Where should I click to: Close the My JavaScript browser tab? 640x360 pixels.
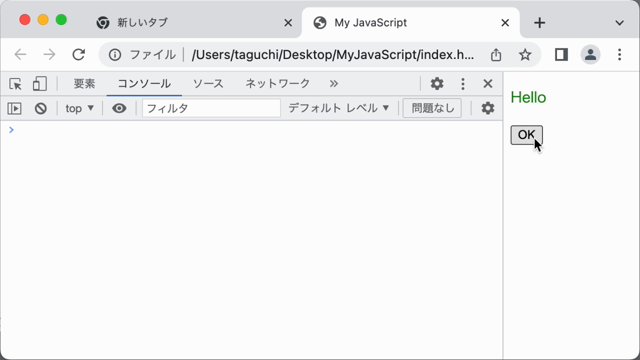coord(505,23)
